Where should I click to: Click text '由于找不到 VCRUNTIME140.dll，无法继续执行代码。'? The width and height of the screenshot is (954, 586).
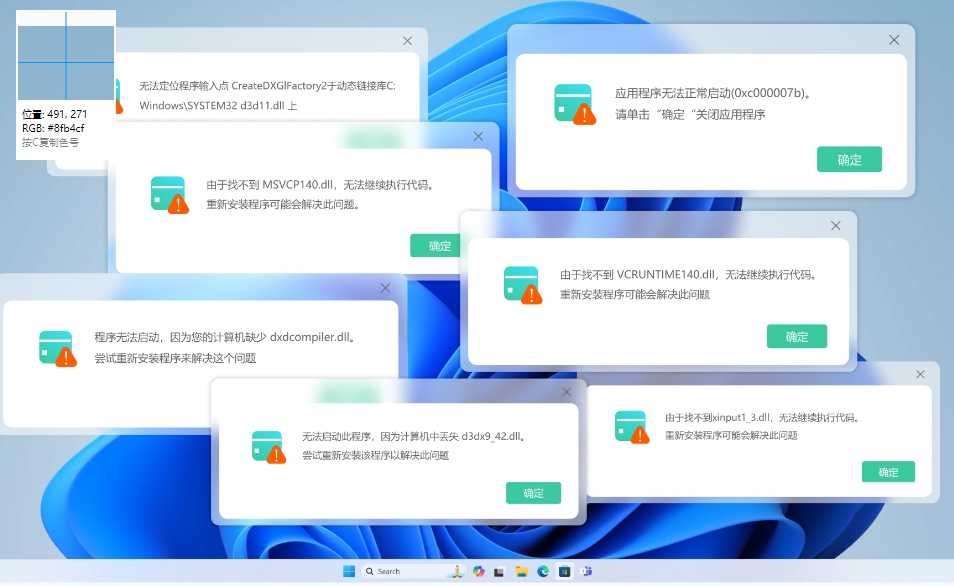(689, 274)
